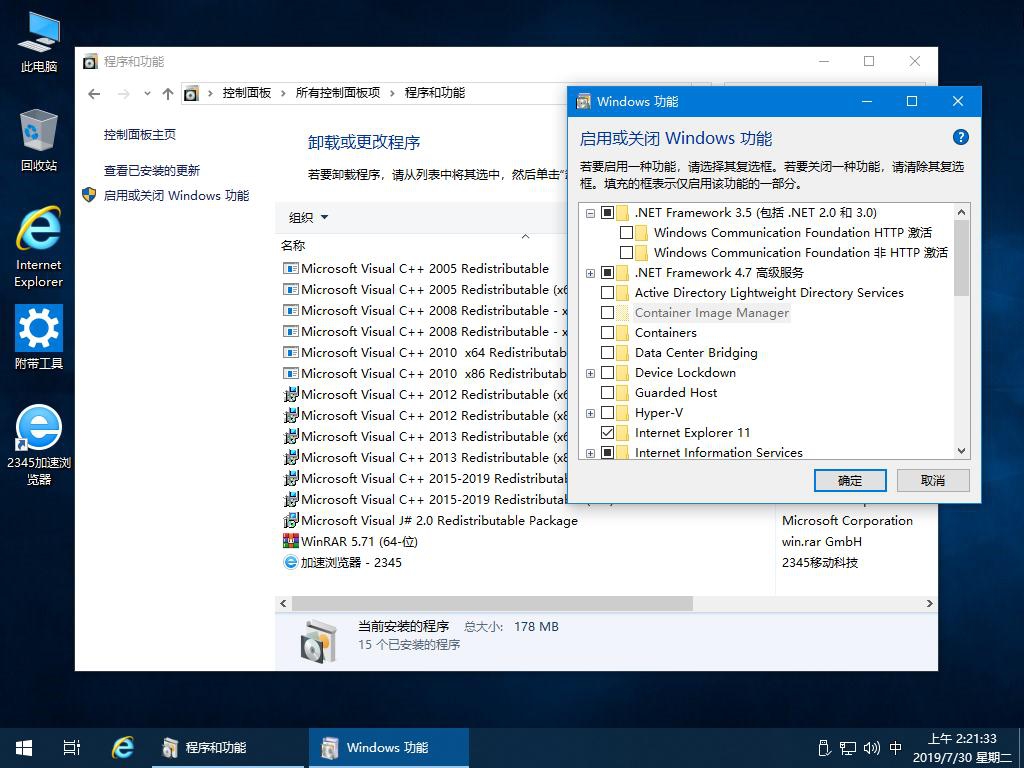The width and height of the screenshot is (1024, 768).
Task: Click features list scroll up arrow
Action: (961, 212)
